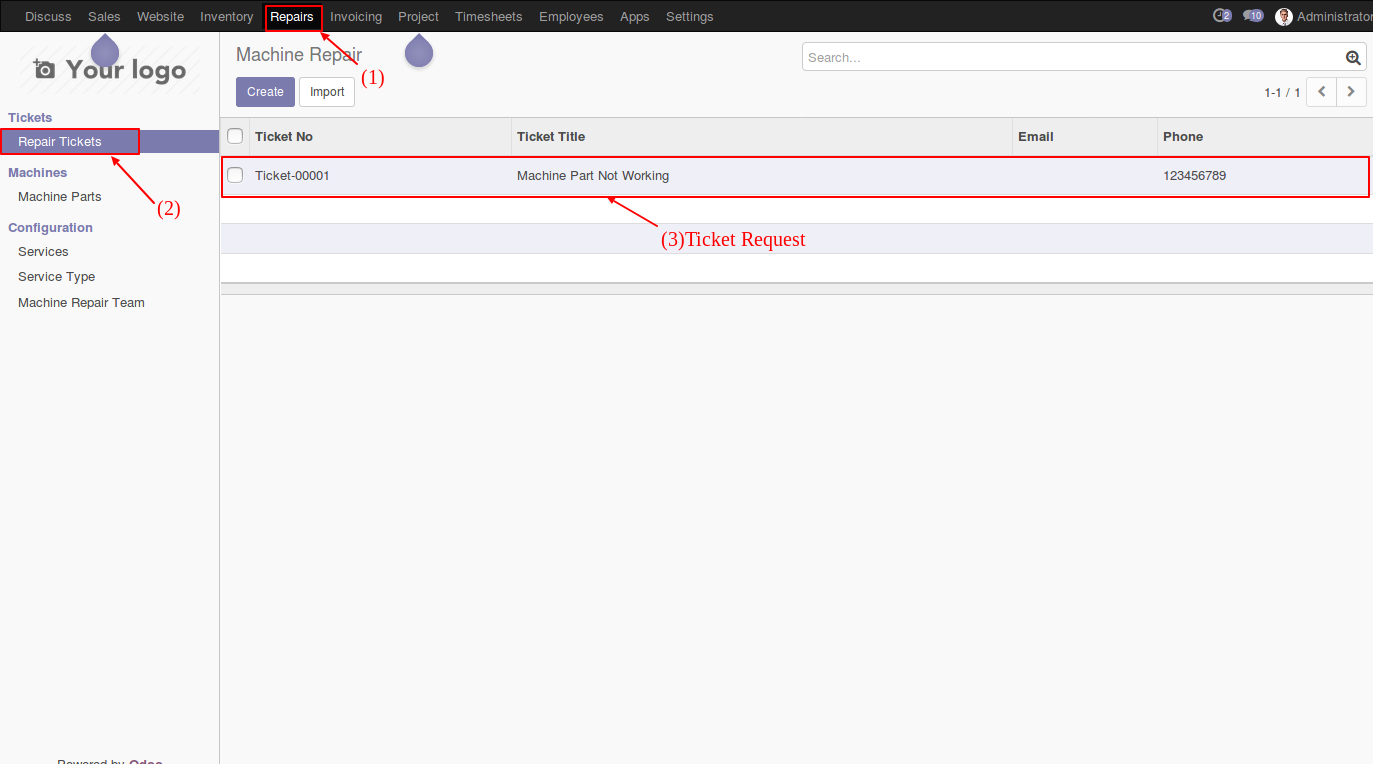Viewport: 1373px width, 764px height.
Task: Open the Discuss menu
Action: pyautogui.click(x=48, y=16)
